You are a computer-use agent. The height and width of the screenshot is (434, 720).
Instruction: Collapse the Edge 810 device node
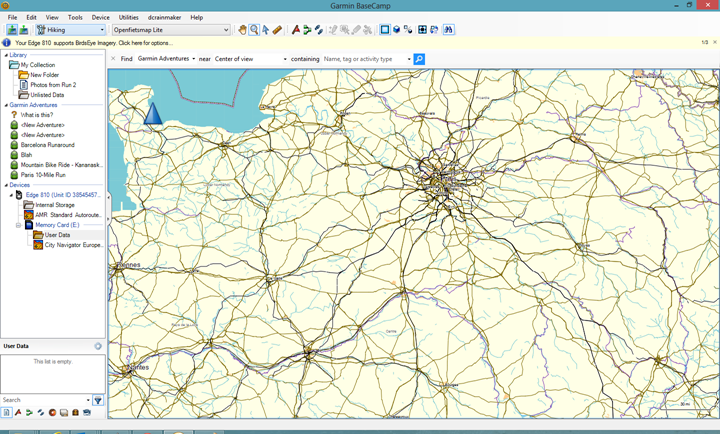(11, 195)
